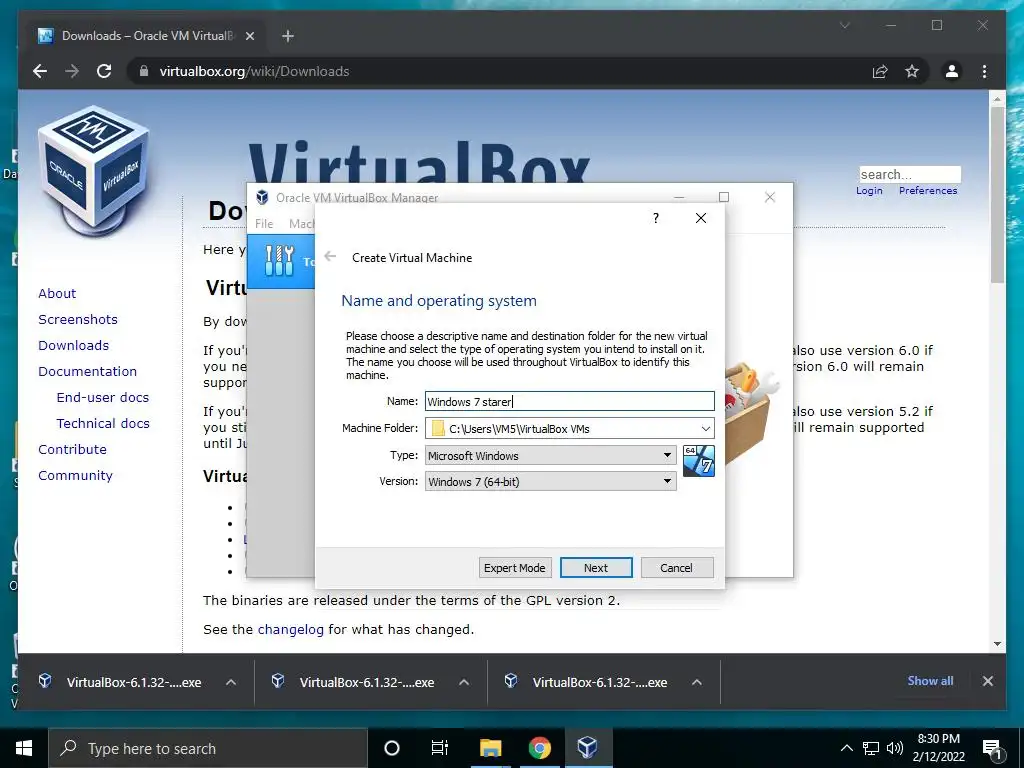The image size is (1024, 768).
Task: Click the taskbar clock showing 8:30 PM
Action: pyautogui.click(x=938, y=748)
